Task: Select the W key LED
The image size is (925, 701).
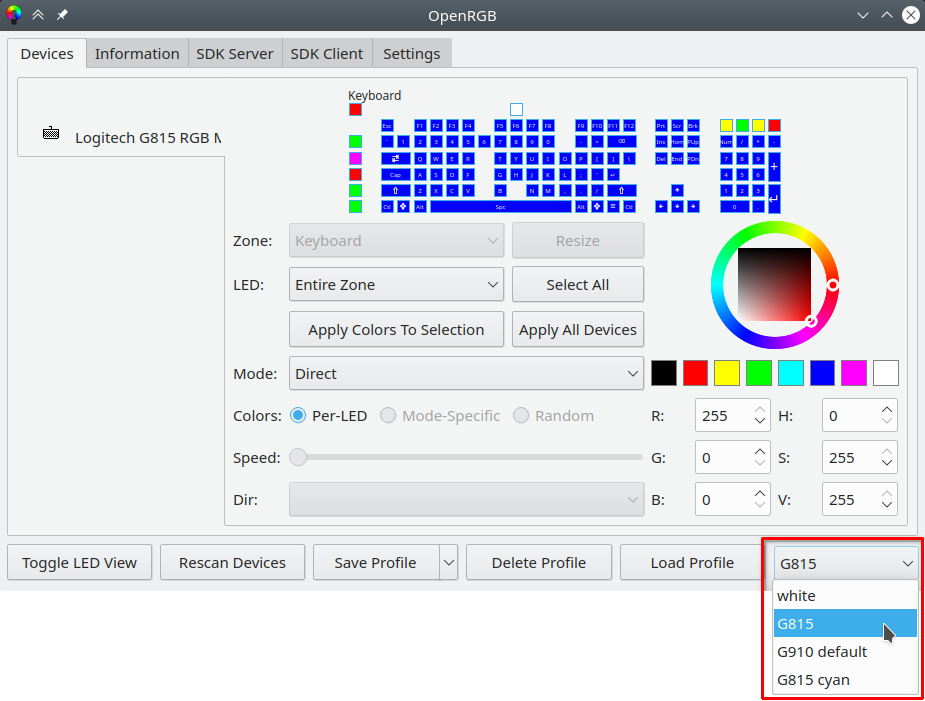Action: pyautogui.click(x=436, y=158)
